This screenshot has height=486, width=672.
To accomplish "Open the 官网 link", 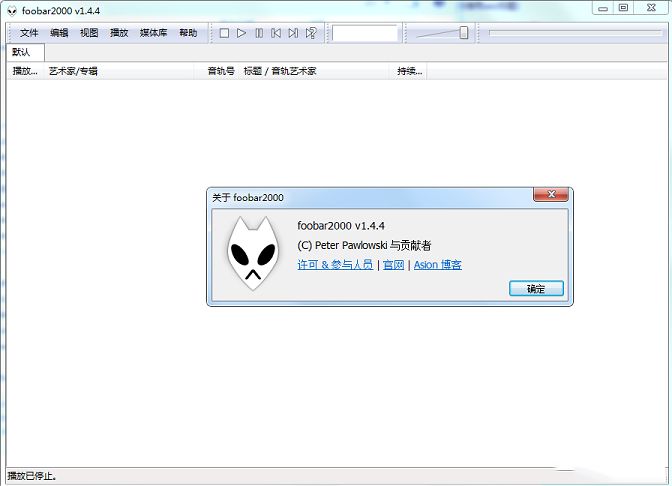I will pyautogui.click(x=393, y=265).
